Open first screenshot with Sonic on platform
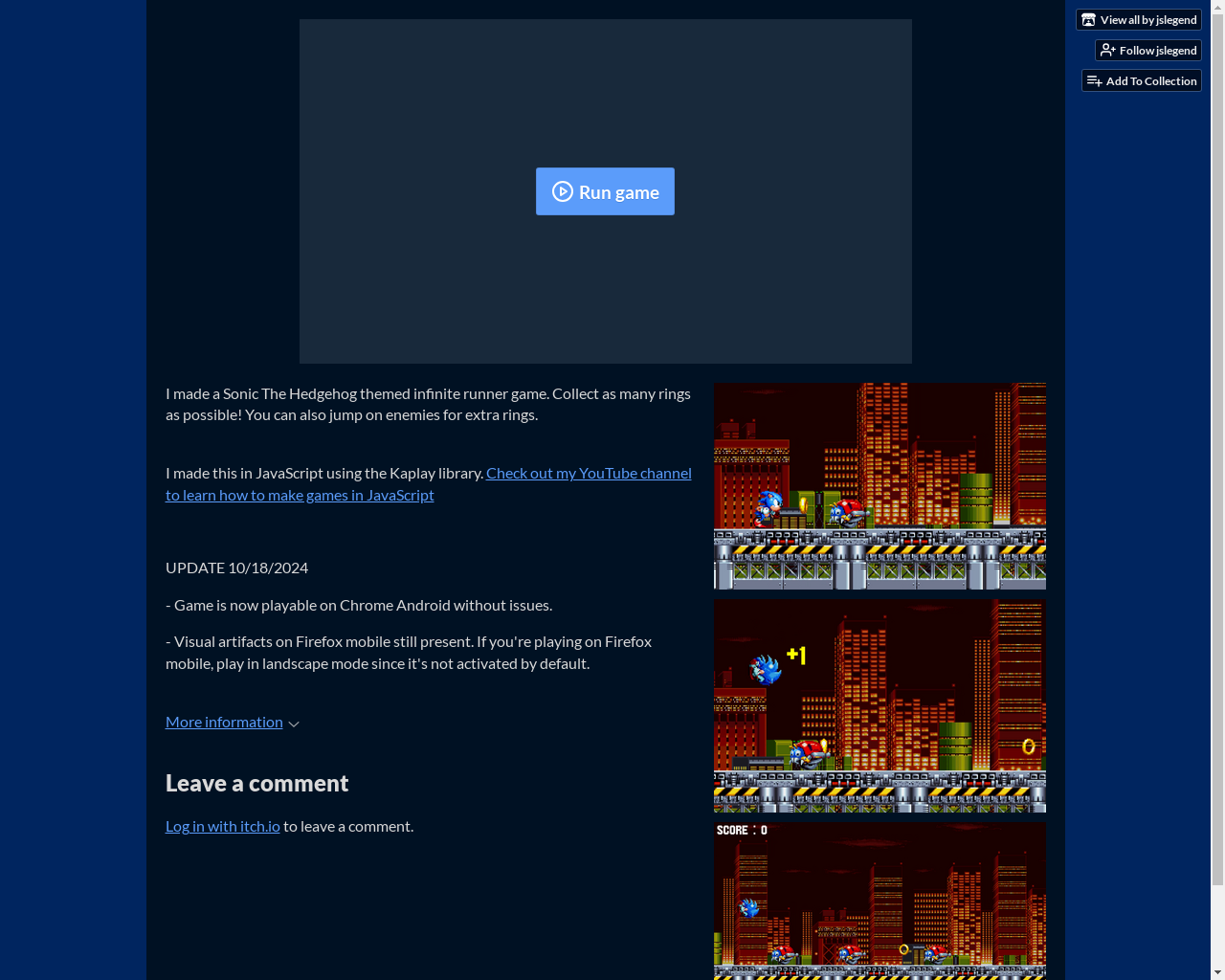The height and width of the screenshot is (980, 1225). (880, 486)
